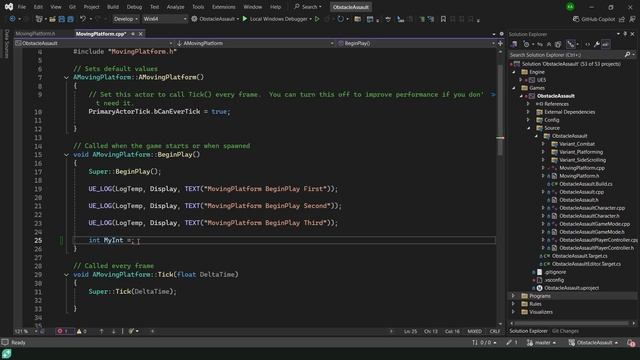Screen dimensions: 640x360
Task: Click the Pending Changes Filter clock icon
Action: (x=527, y=44)
